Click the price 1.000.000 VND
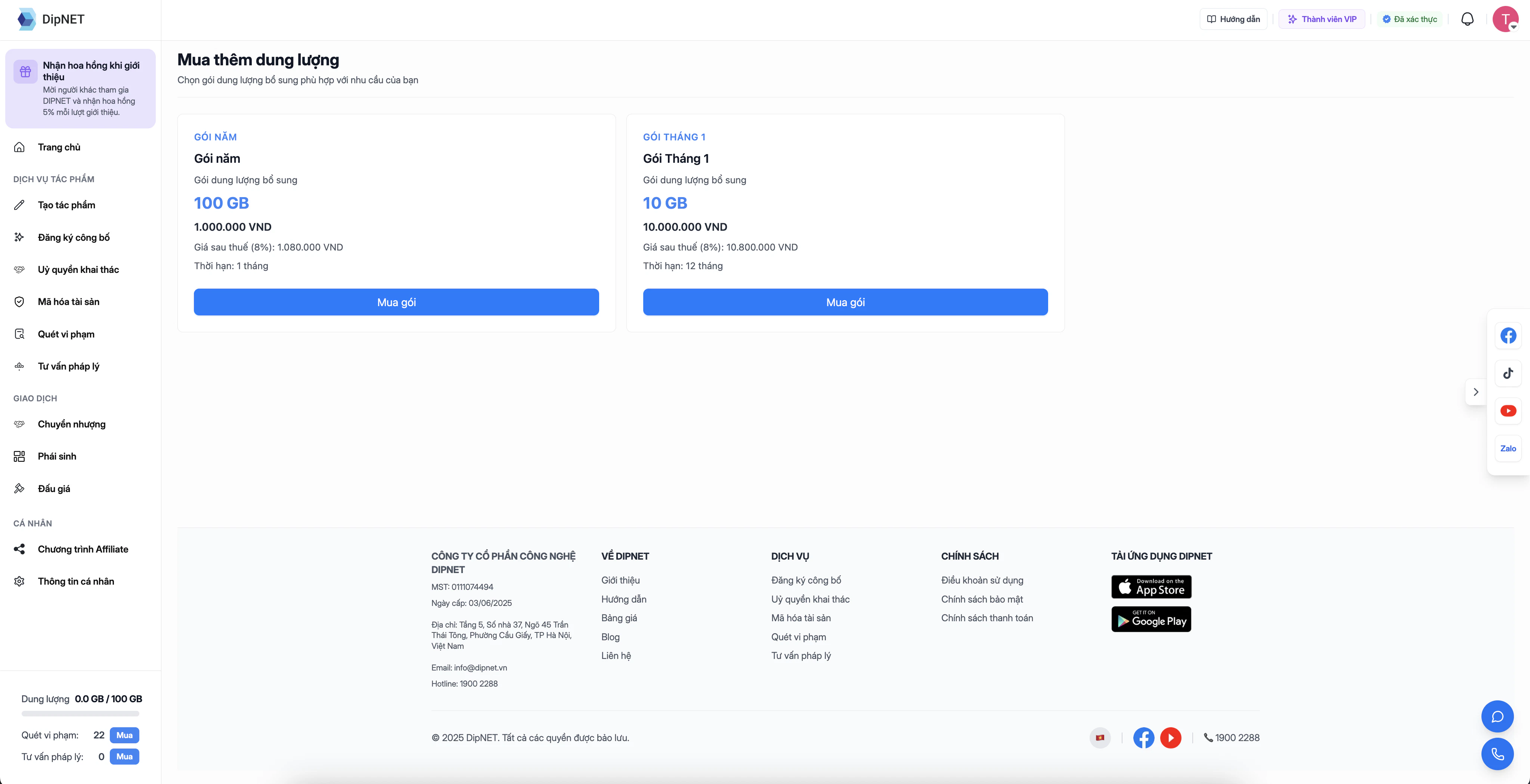The height and width of the screenshot is (784, 1530). pos(233,227)
